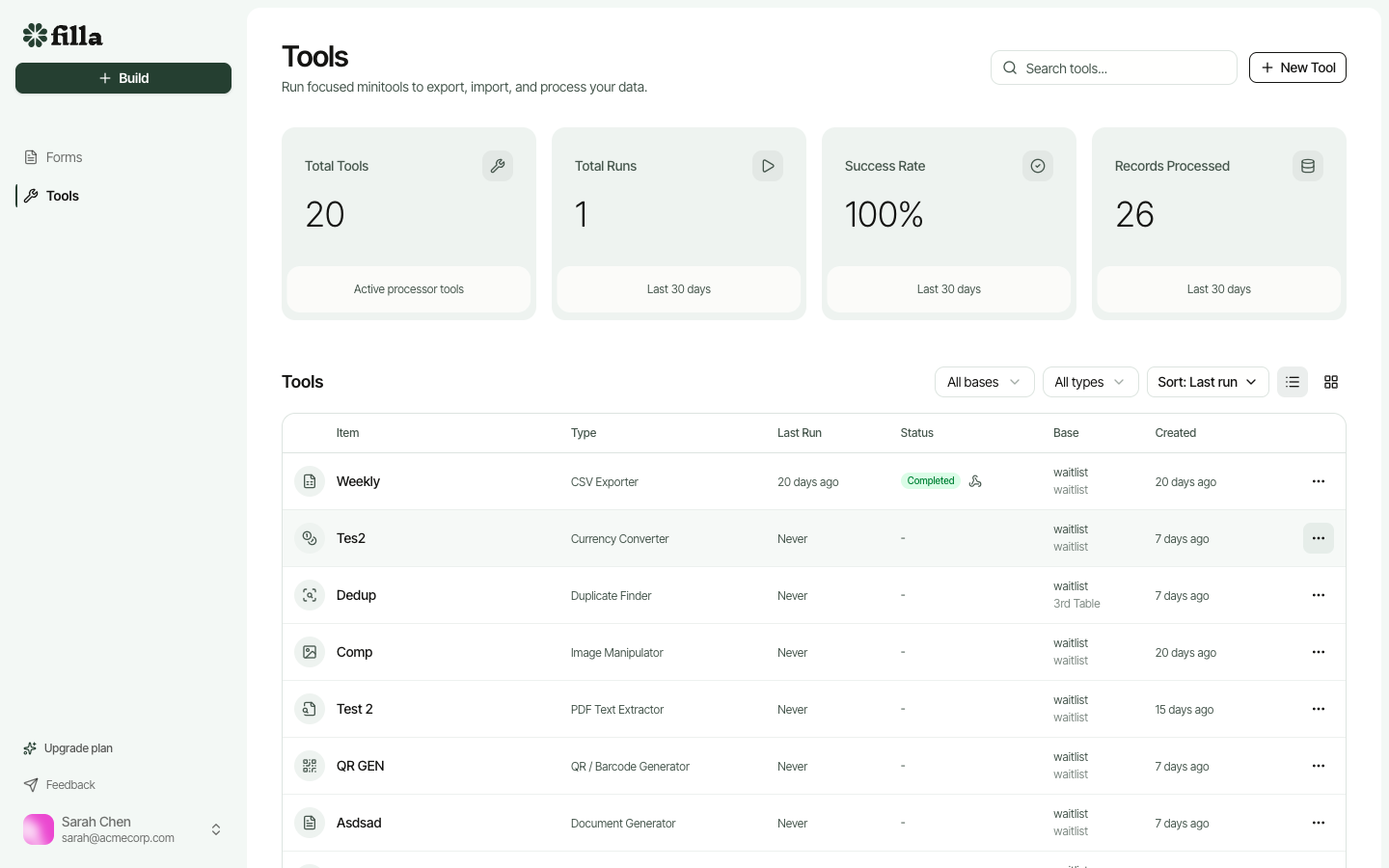Viewport: 1389px width, 868px height.
Task: Switch to the Forms section in sidebar
Action: tap(64, 157)
